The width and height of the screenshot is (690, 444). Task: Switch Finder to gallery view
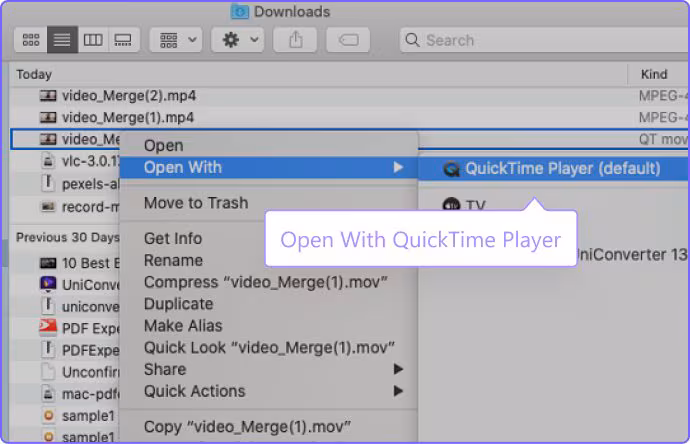tap(123, 40)
